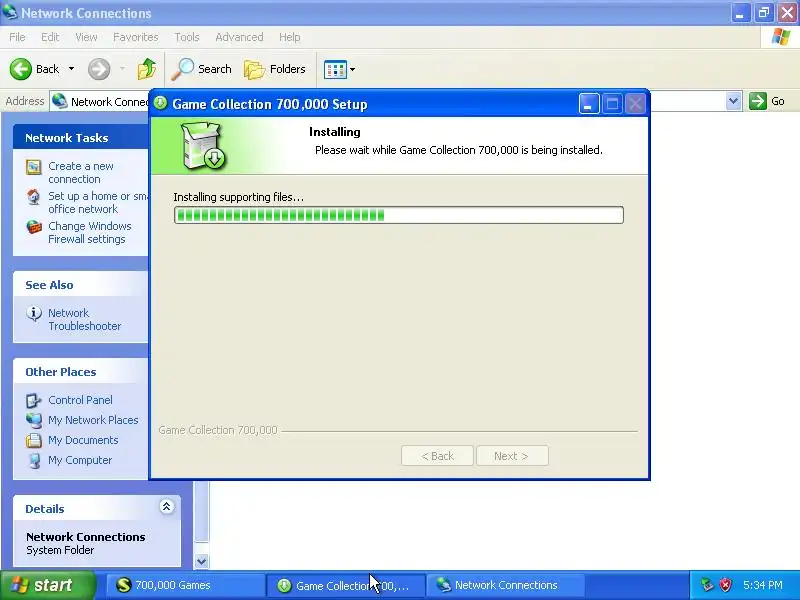Click the 5:34 PM system clock

coord(763,585)
